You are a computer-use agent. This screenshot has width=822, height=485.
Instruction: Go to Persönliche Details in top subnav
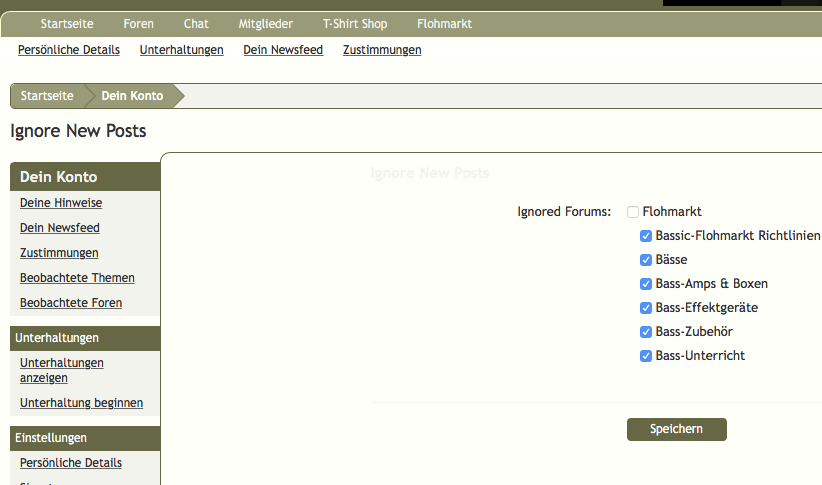[69, 50]
